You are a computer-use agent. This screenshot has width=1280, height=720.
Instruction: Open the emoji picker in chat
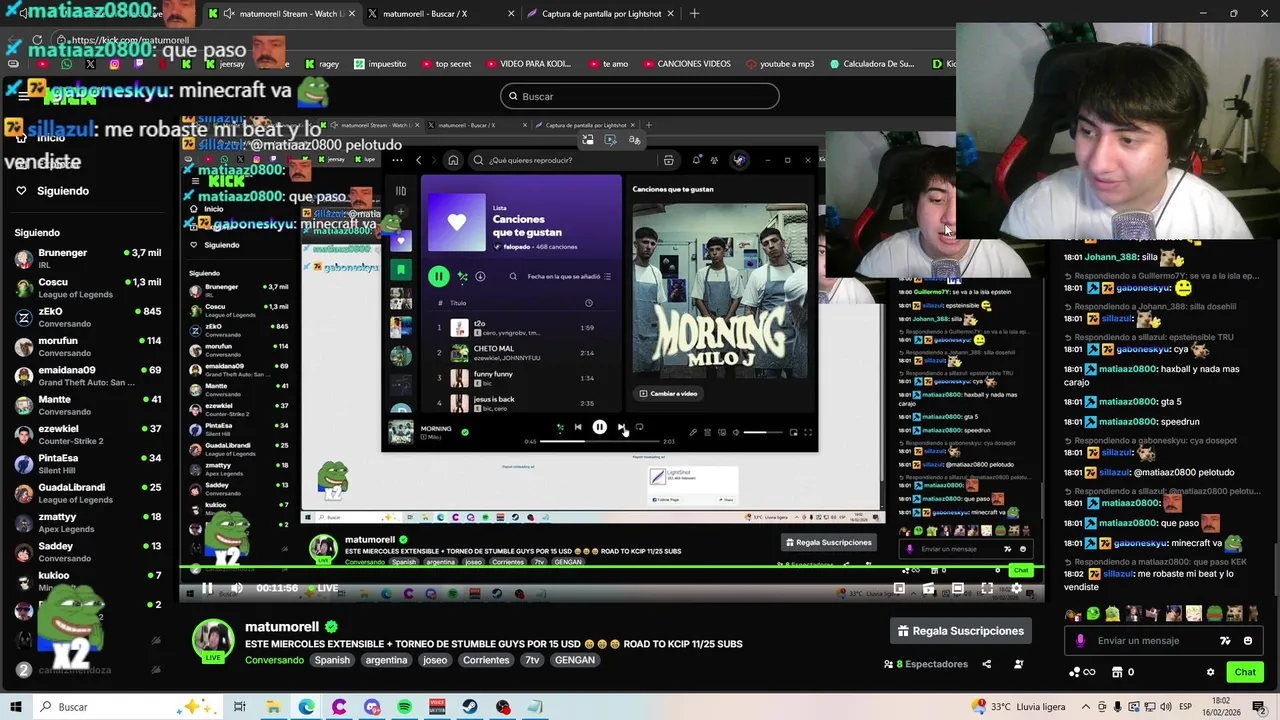click(x=1248, y=641)
